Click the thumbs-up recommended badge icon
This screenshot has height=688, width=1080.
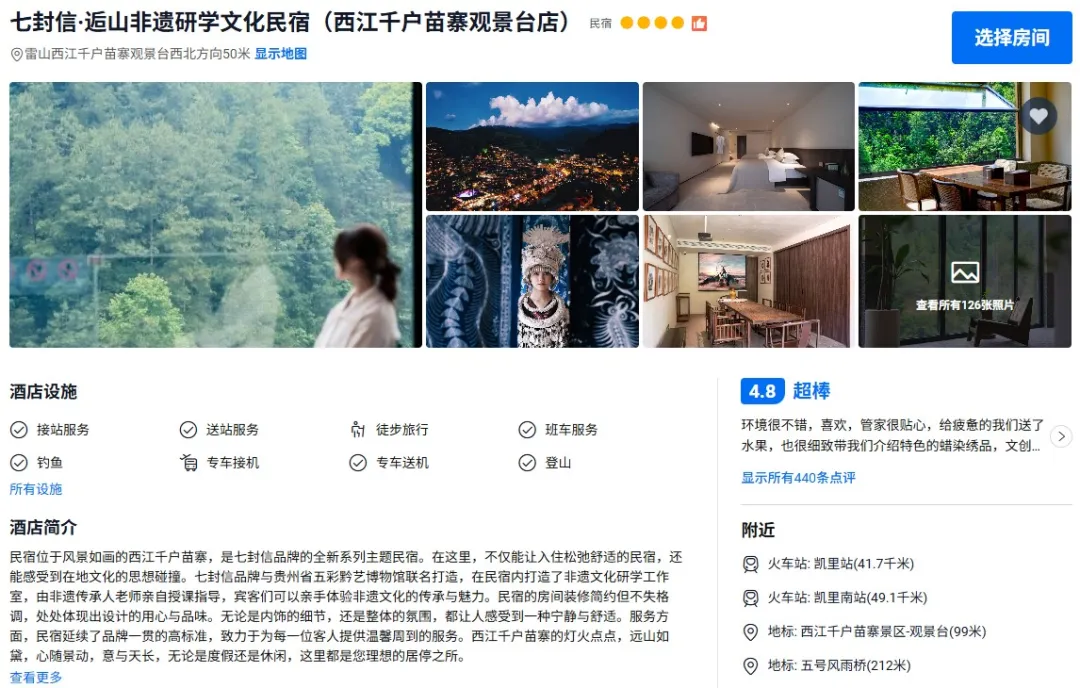pyautogui.click(x=699, y=23)
